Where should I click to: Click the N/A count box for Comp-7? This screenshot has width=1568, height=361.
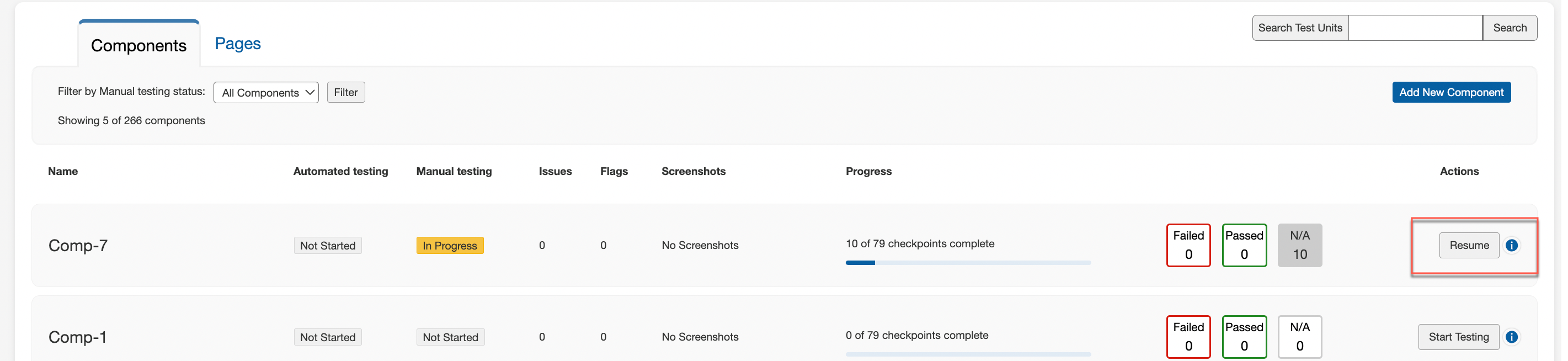(1299, 245)
